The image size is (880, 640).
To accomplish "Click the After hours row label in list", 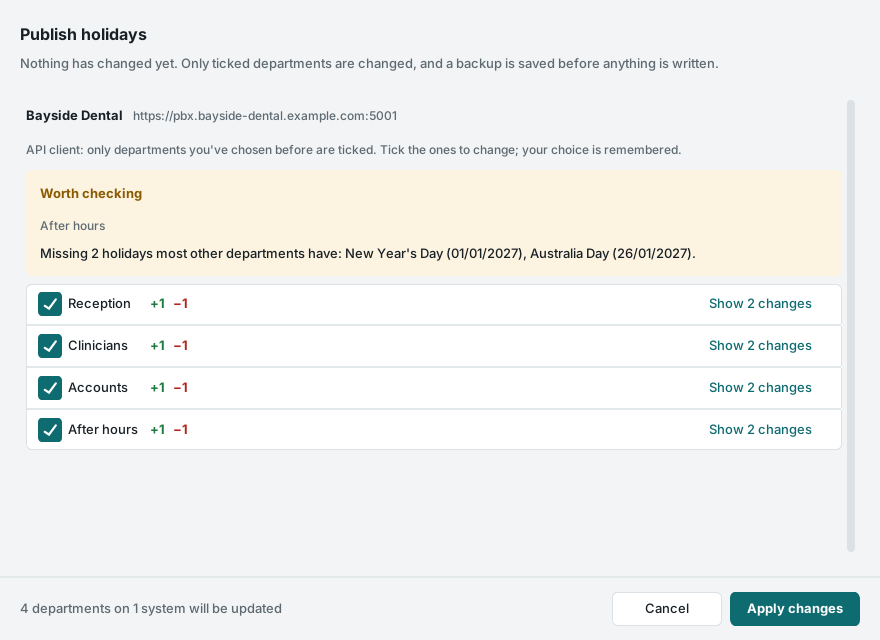I will (103, 430).
